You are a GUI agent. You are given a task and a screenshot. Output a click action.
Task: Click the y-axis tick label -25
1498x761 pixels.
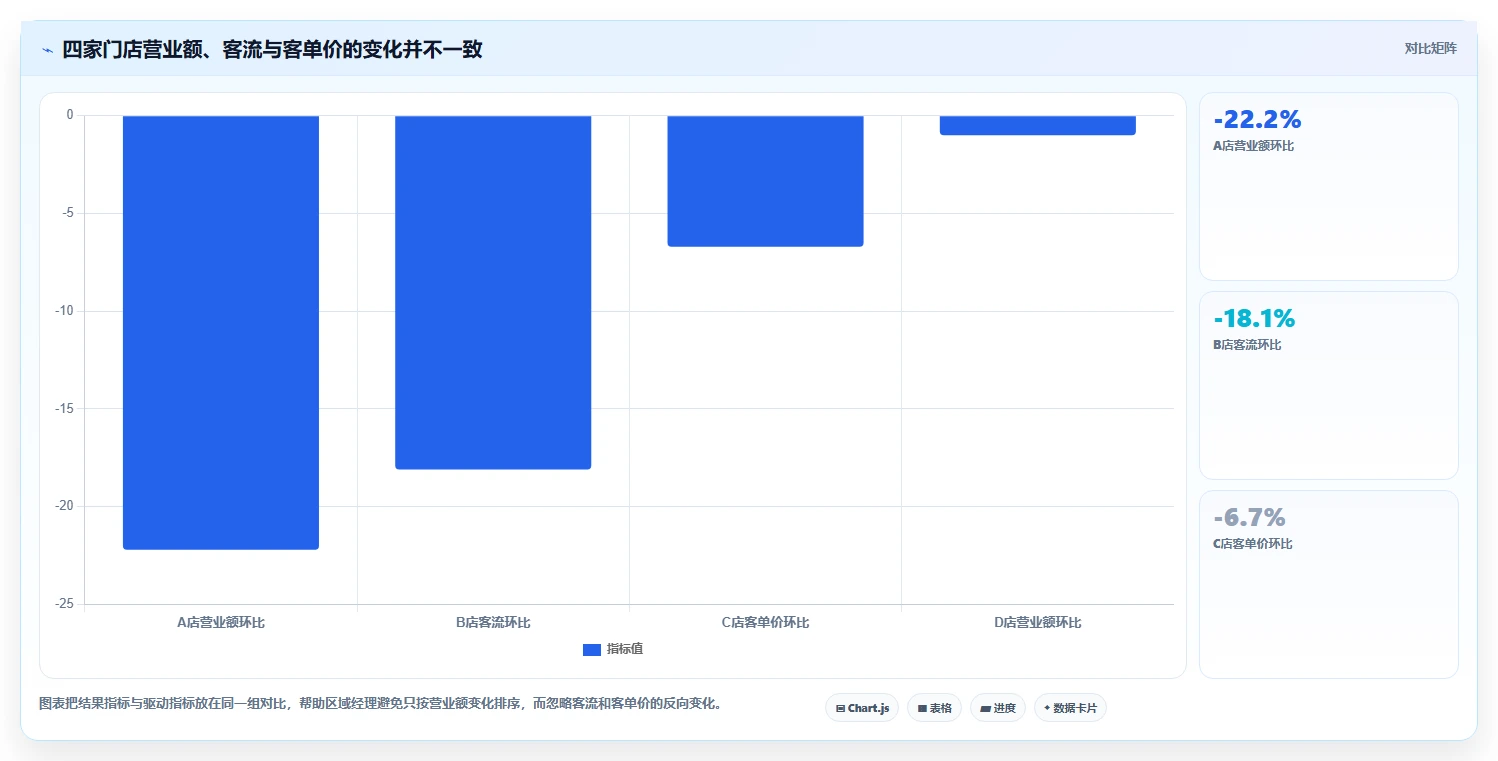click(65, 604)
